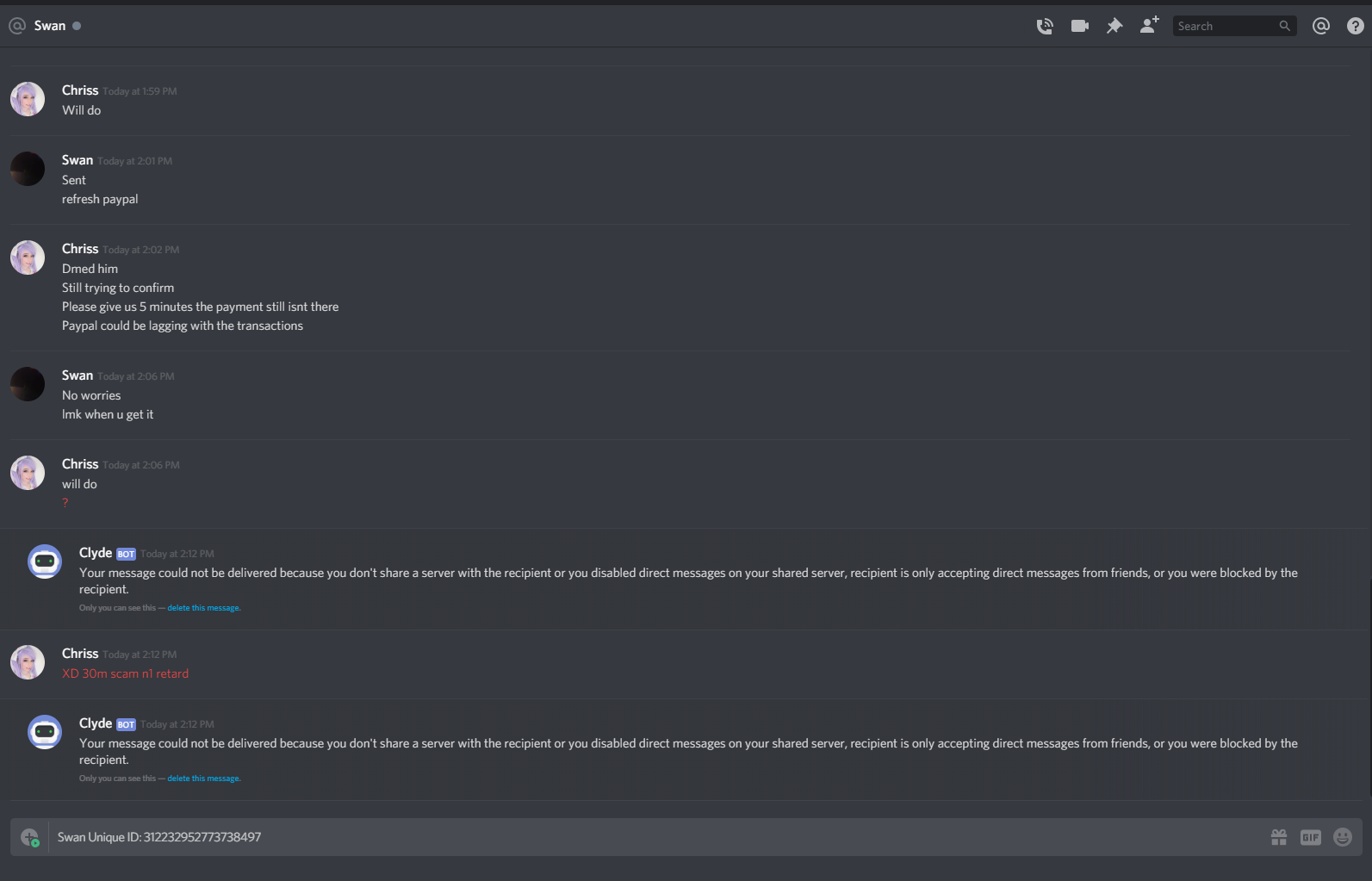Click the attach file plus icon
Image resolution: width=1372 pixels, height=881 pixels.
click(30, 837)
